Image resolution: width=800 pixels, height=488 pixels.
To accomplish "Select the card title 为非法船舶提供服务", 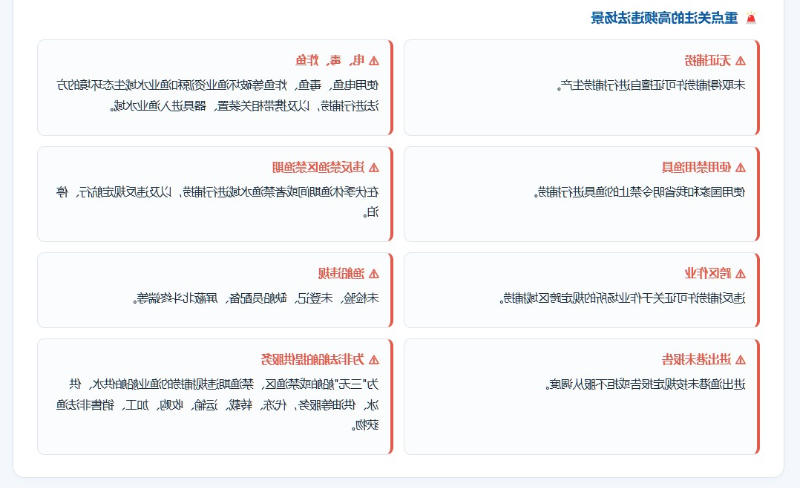I will (x=313, y=359).
